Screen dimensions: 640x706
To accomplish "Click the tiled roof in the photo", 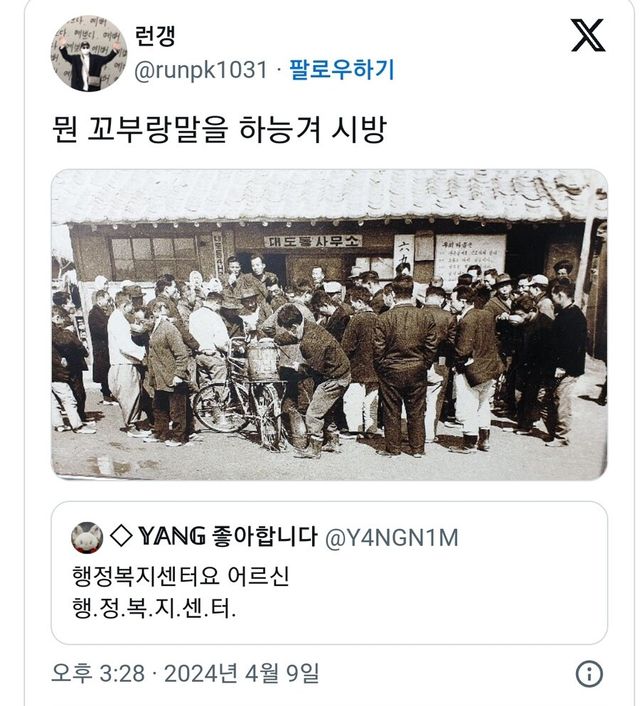I will 329,196.
